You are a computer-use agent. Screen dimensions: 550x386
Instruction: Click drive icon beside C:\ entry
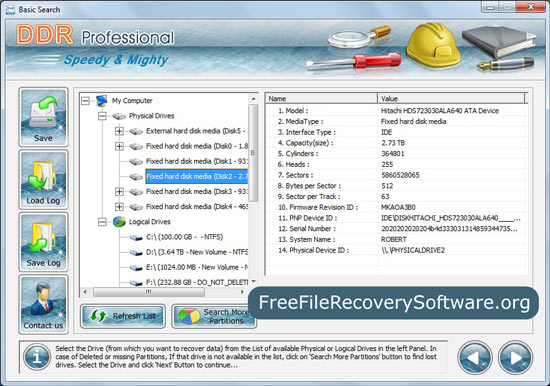(136, 238)
